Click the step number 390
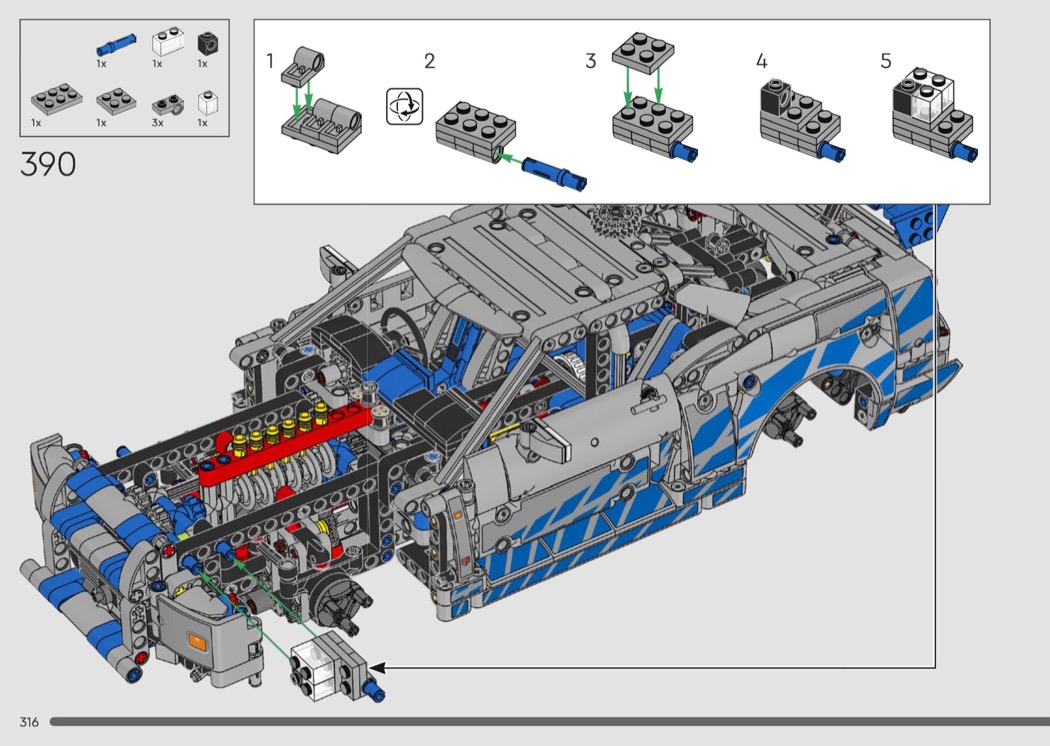1050x746 pixels. pyautogui.click(x=48, y=164)
